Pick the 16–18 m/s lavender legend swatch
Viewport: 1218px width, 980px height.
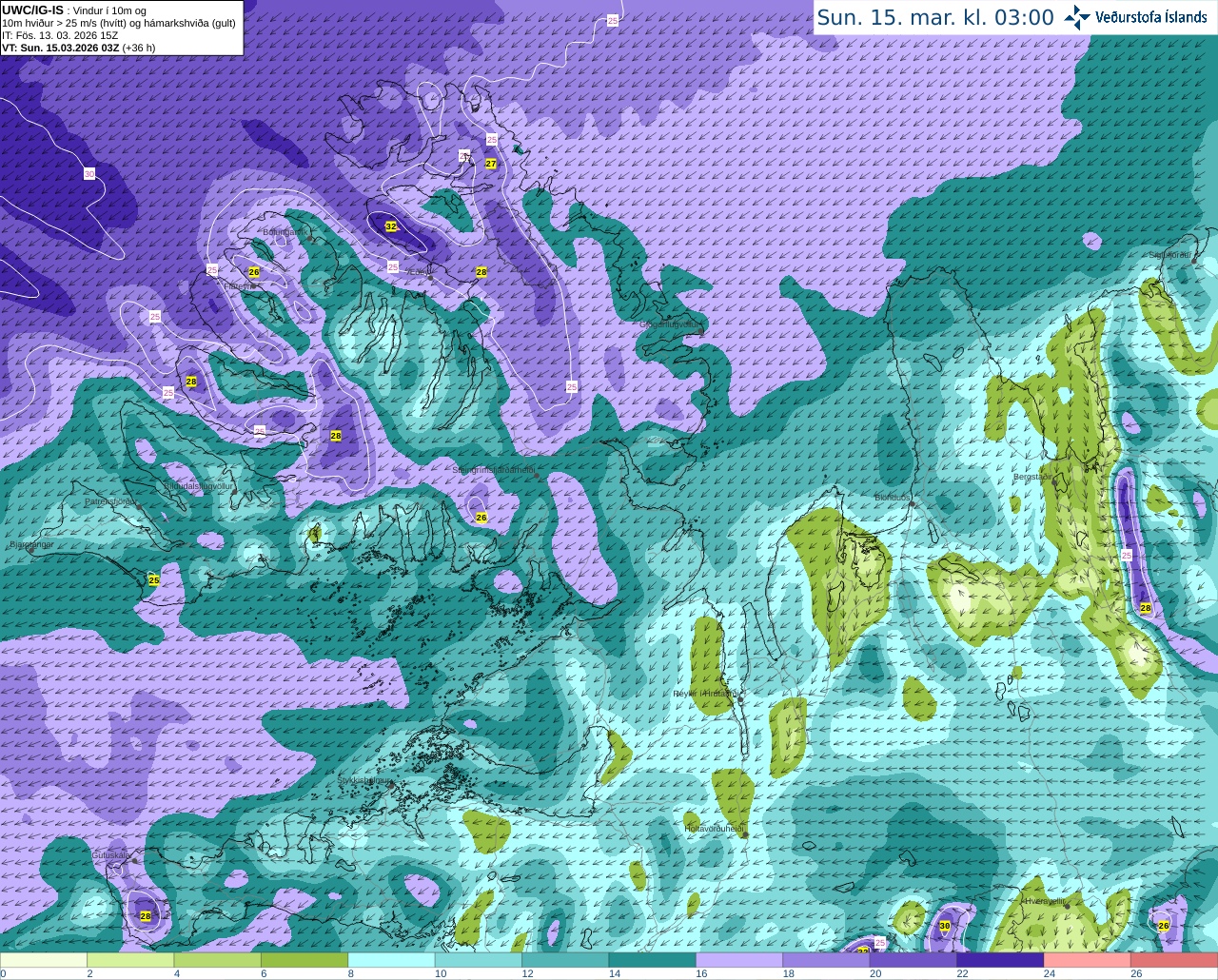739,960
